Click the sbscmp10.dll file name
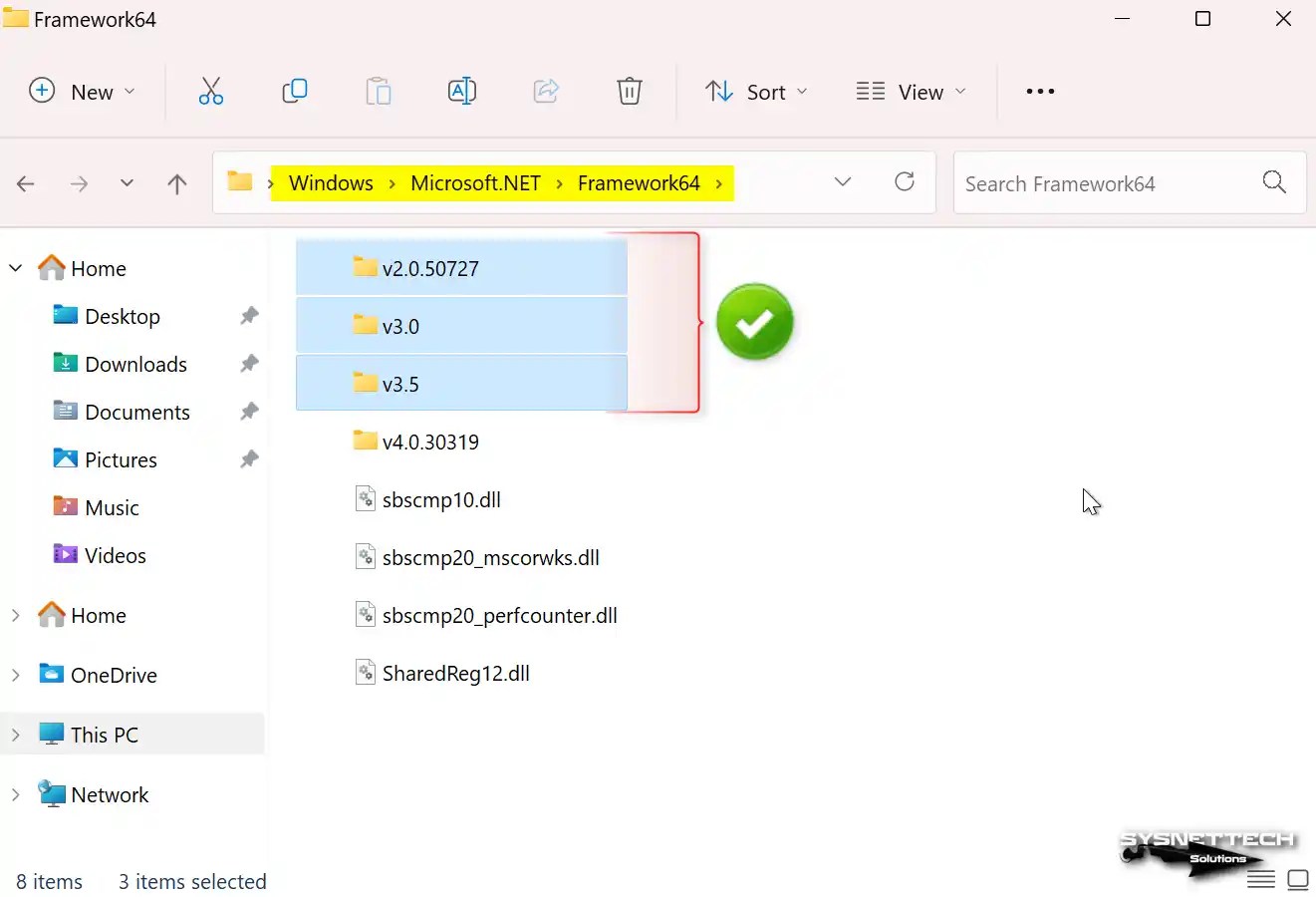Image resolution: width=1316 pixels, height=897 pixels. tap(441, 499)
